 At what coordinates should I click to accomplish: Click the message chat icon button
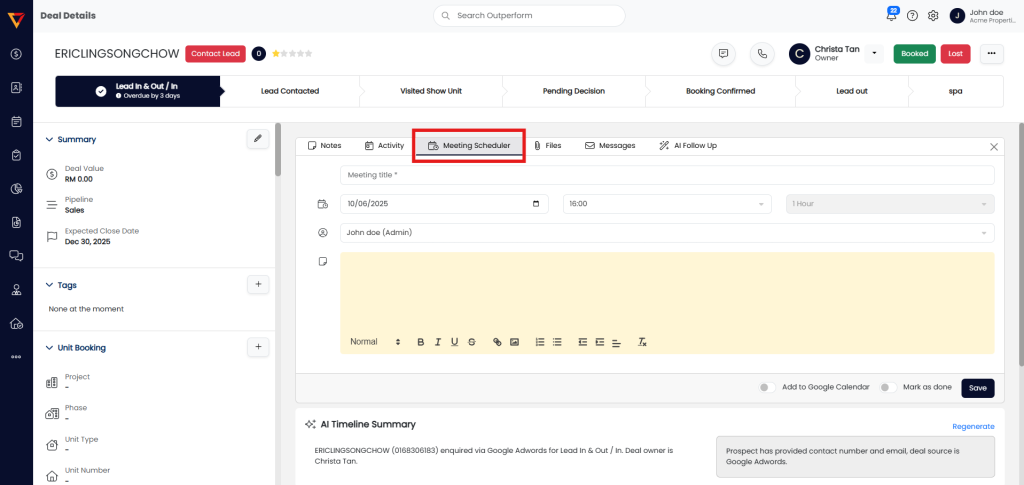pyautogui.click(x=723, y=54)
